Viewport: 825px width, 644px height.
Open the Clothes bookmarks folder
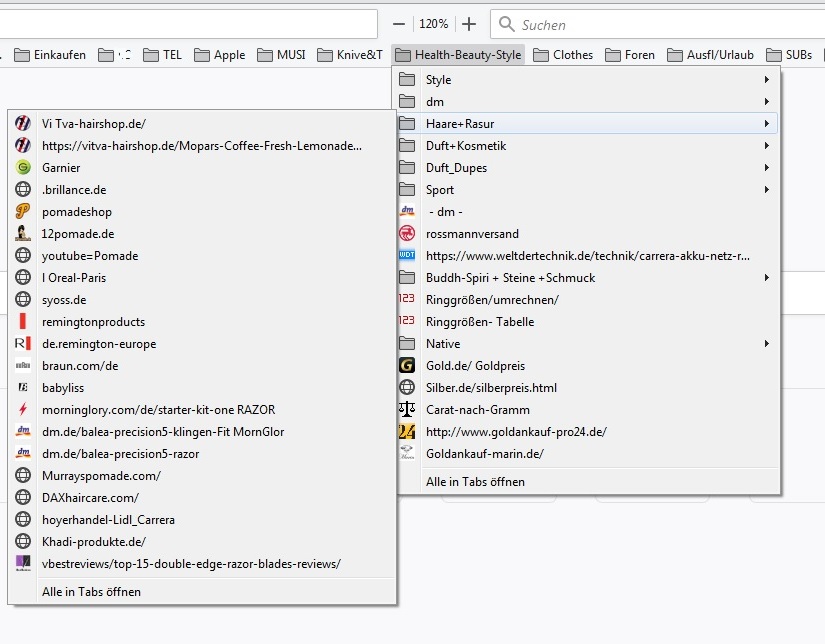563,55
